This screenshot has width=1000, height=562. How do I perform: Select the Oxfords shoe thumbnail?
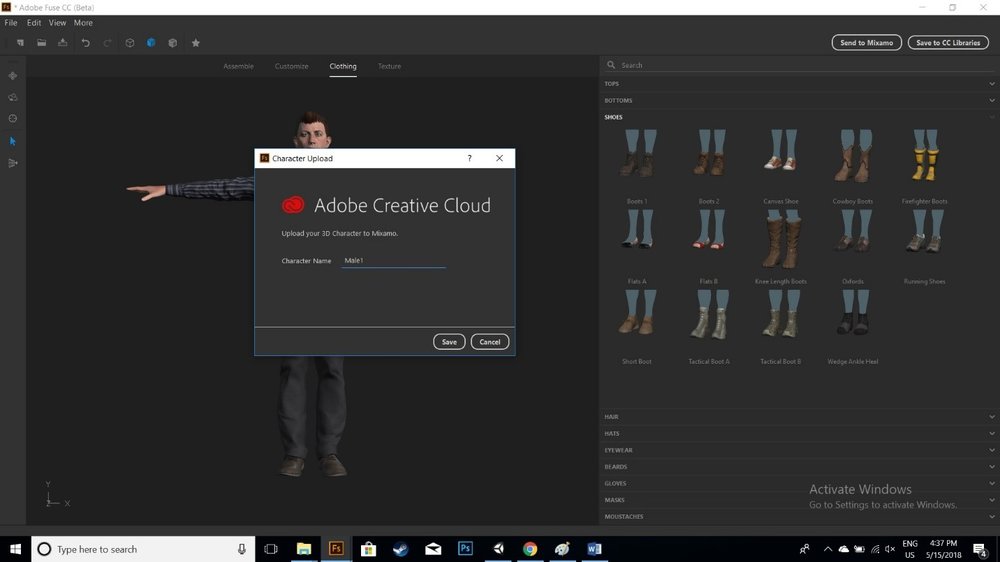853,231
